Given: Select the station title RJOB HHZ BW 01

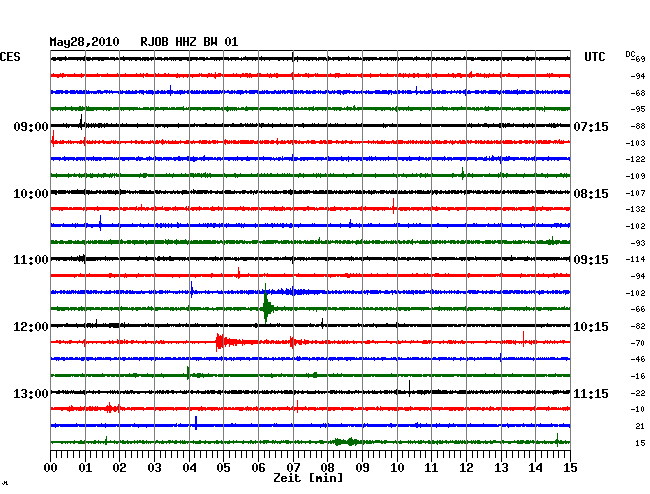Looking at the screenshot, I should click(x=189, y=42).
